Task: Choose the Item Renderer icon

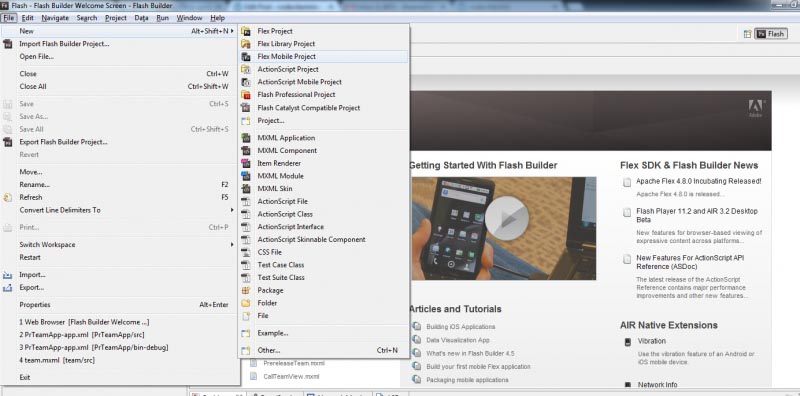Action: 246,163
